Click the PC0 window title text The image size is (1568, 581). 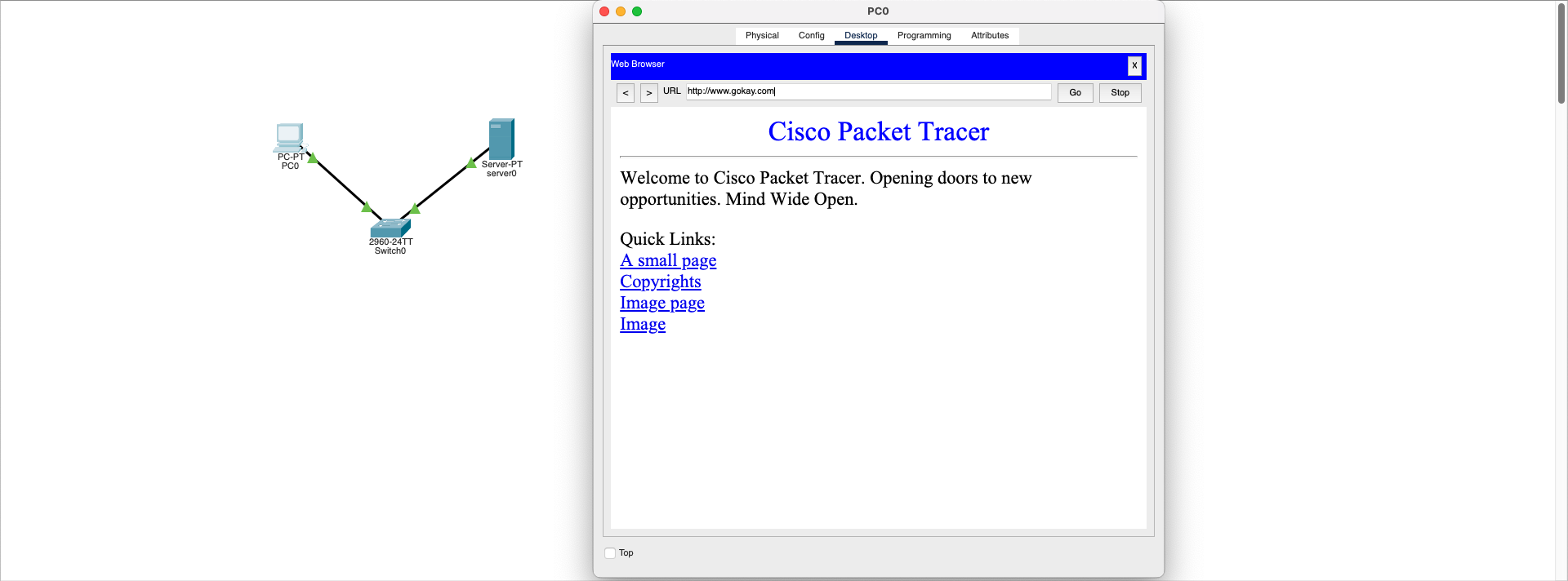tap(878, 11)
